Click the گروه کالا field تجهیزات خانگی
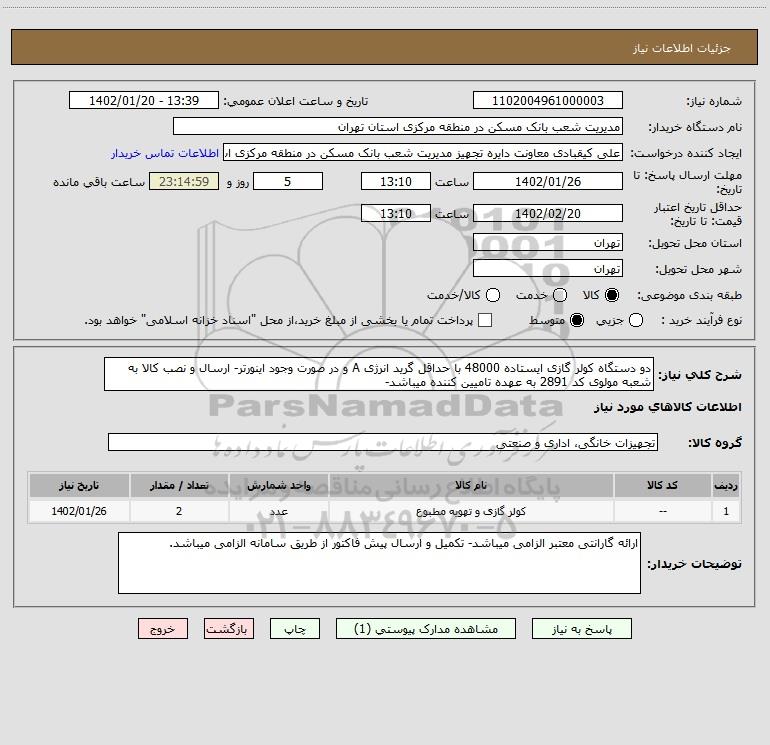This screenshot has height=745, width=770. (x=383, y=442)
